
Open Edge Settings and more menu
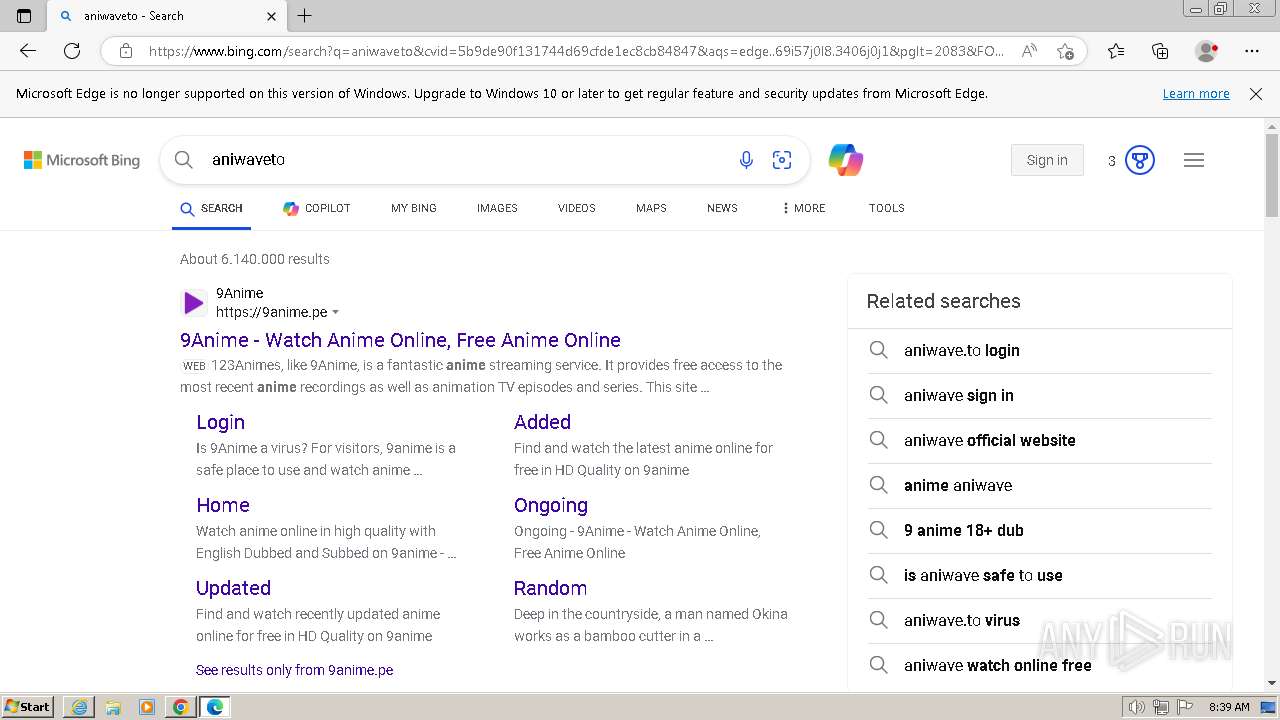pyautogui.click(x=1252, y=51)
